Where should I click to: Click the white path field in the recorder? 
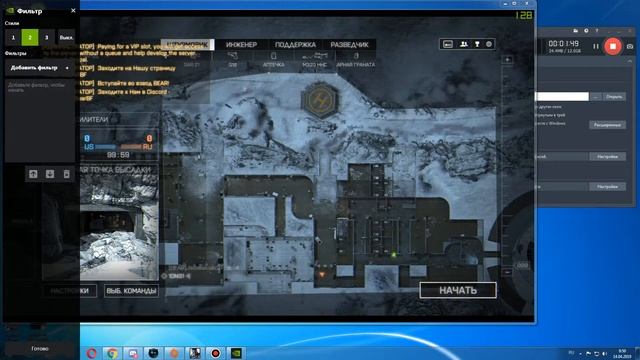click(562, 97)
